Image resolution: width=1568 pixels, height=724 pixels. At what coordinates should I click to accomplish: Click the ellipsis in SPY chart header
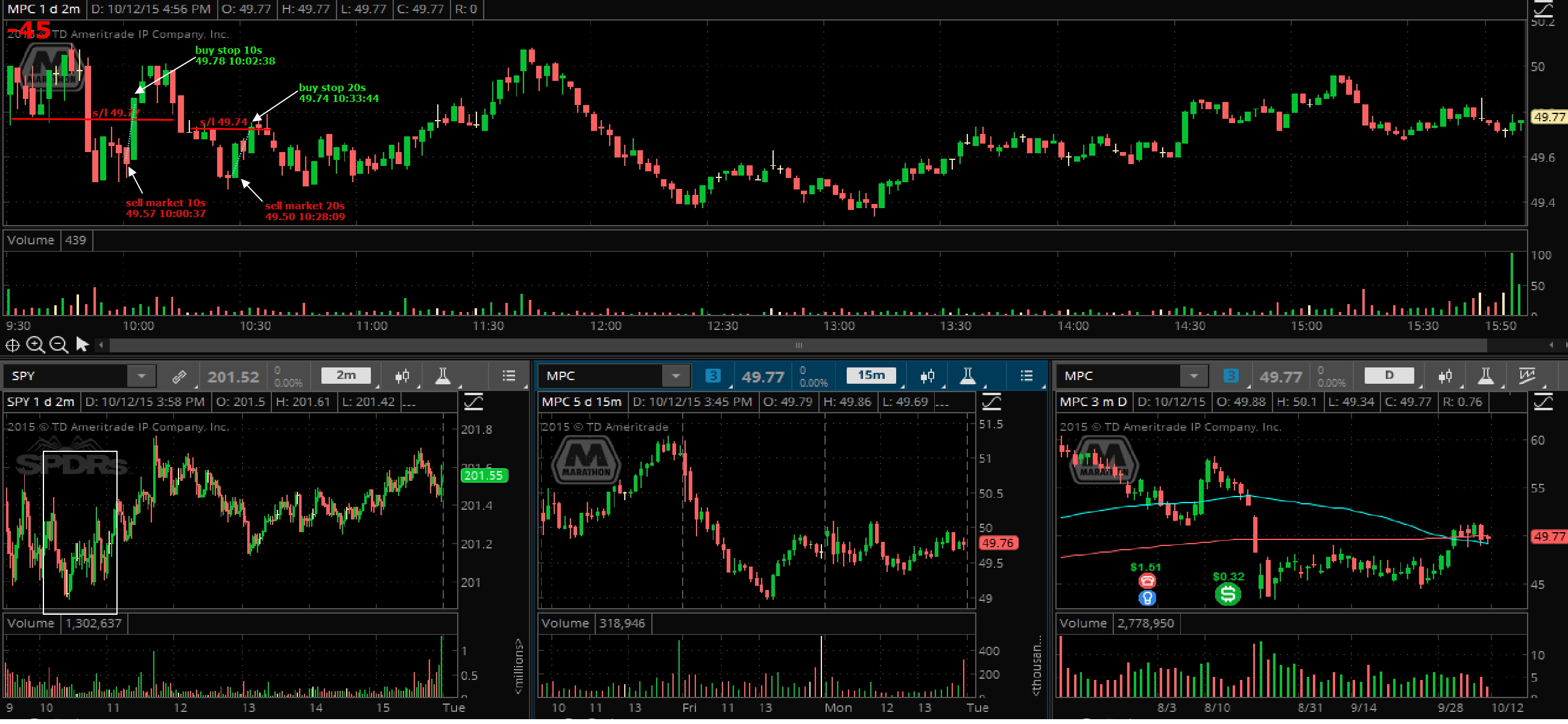point(409,404)
